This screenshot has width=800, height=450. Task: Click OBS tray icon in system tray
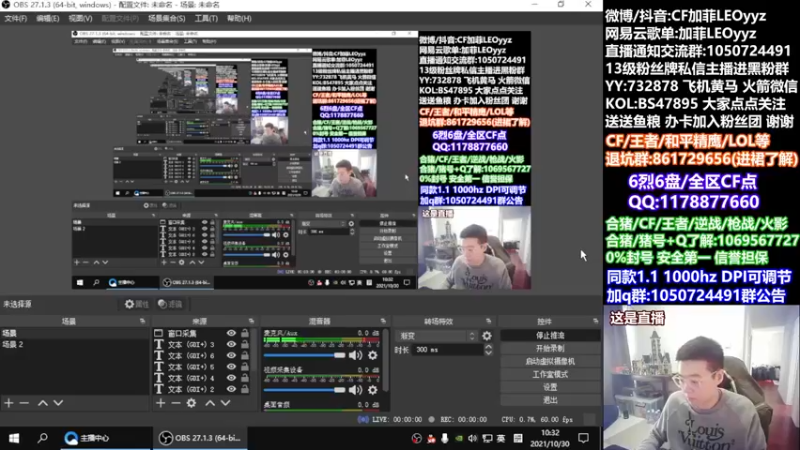click(x=417, y=438)
